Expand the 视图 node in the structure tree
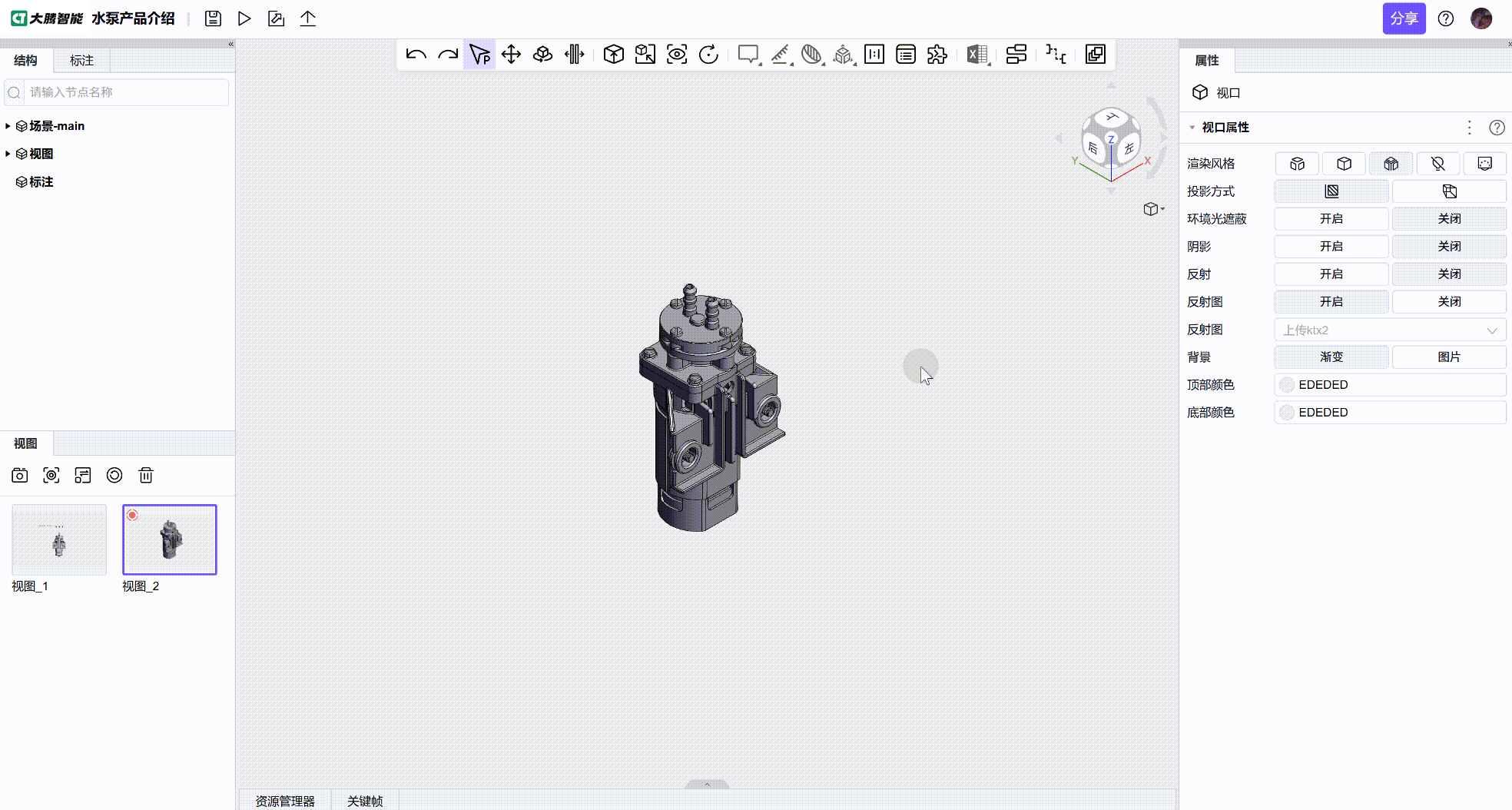The width and height of the screenshot is (1512, 810). coord(8,154)
